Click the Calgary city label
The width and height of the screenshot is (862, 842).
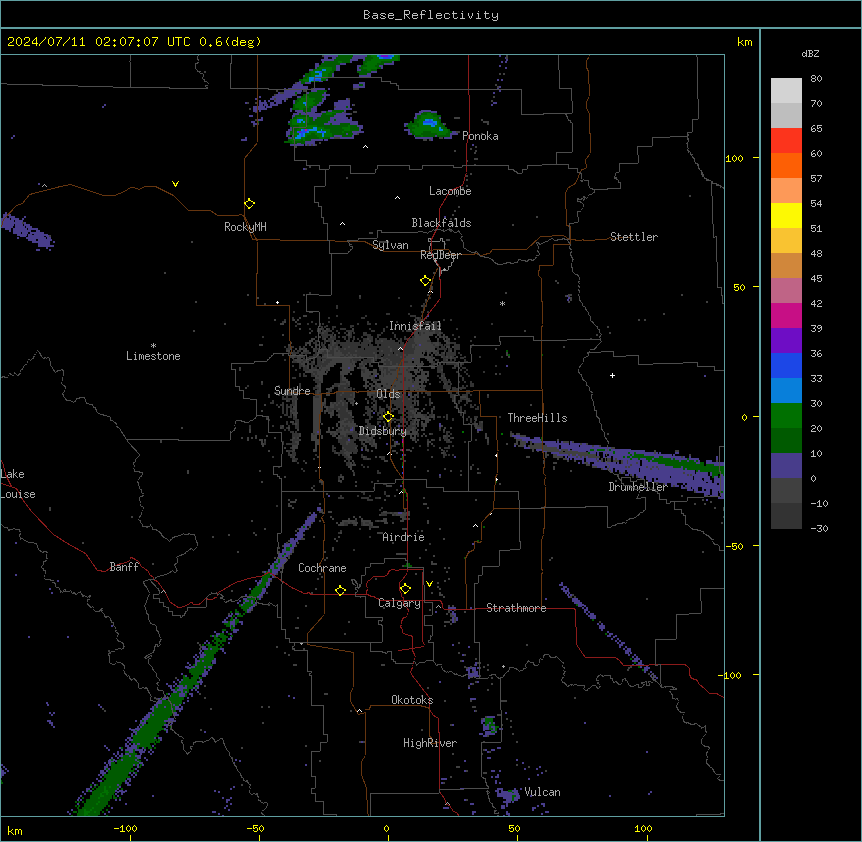400,603
